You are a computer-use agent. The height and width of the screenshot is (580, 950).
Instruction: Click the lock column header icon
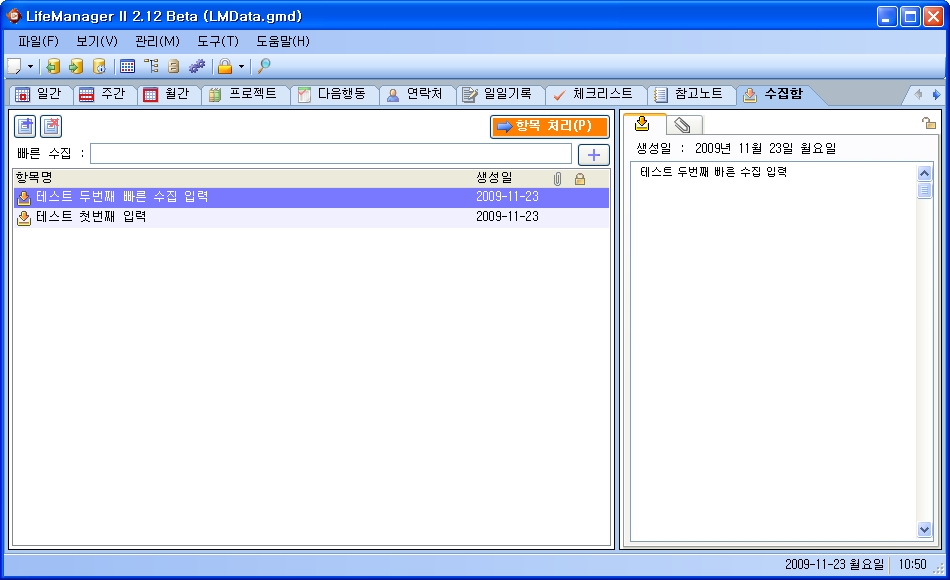pos(580,178)
